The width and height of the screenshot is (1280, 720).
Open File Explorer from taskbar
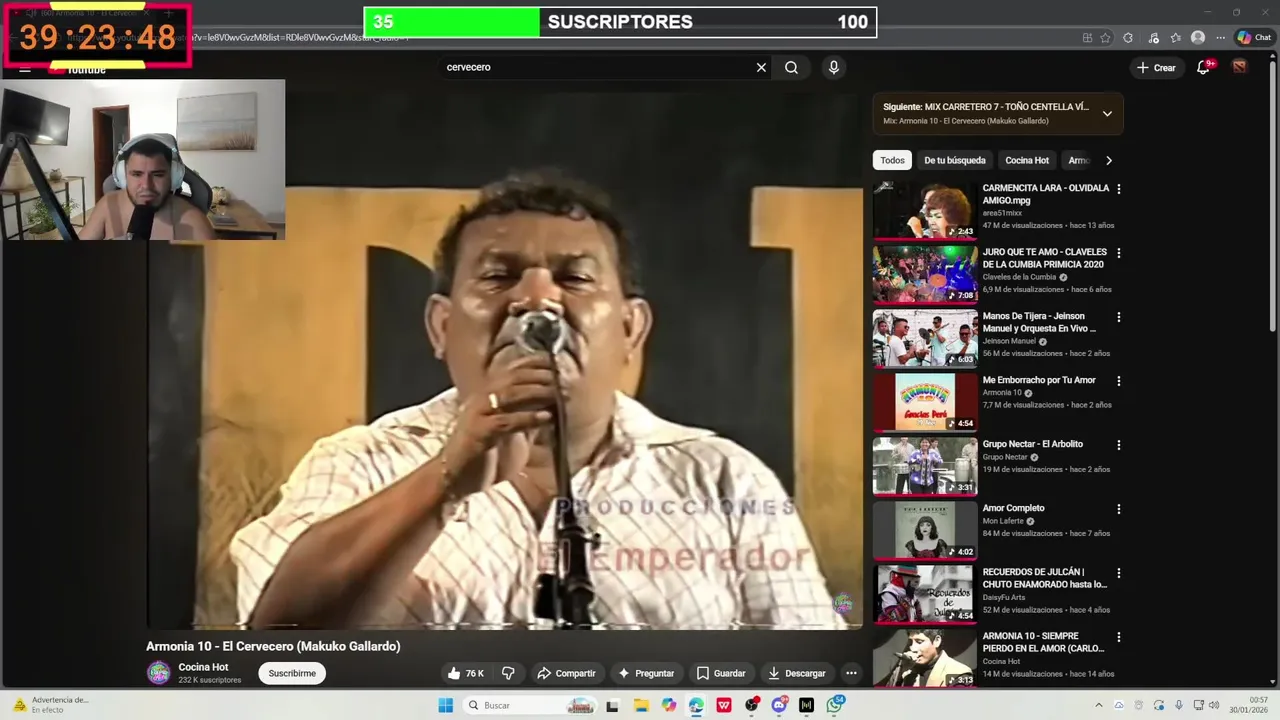click(641, 705)
